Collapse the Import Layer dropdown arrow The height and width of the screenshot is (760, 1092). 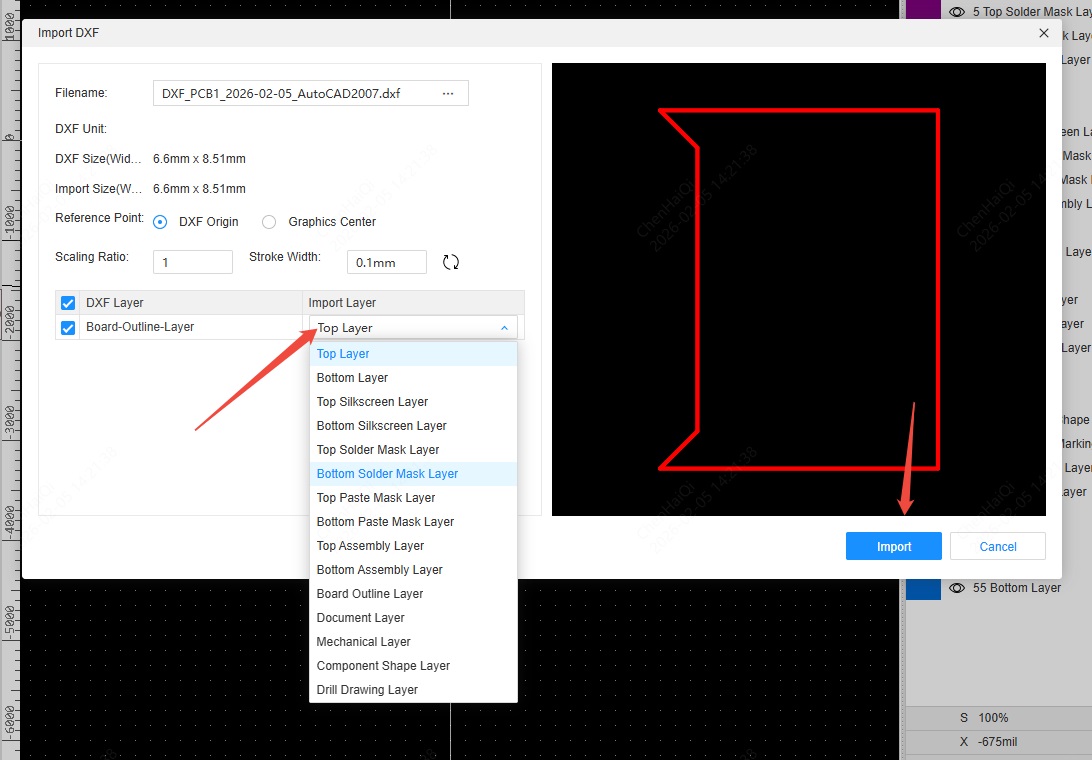(504, 328)
